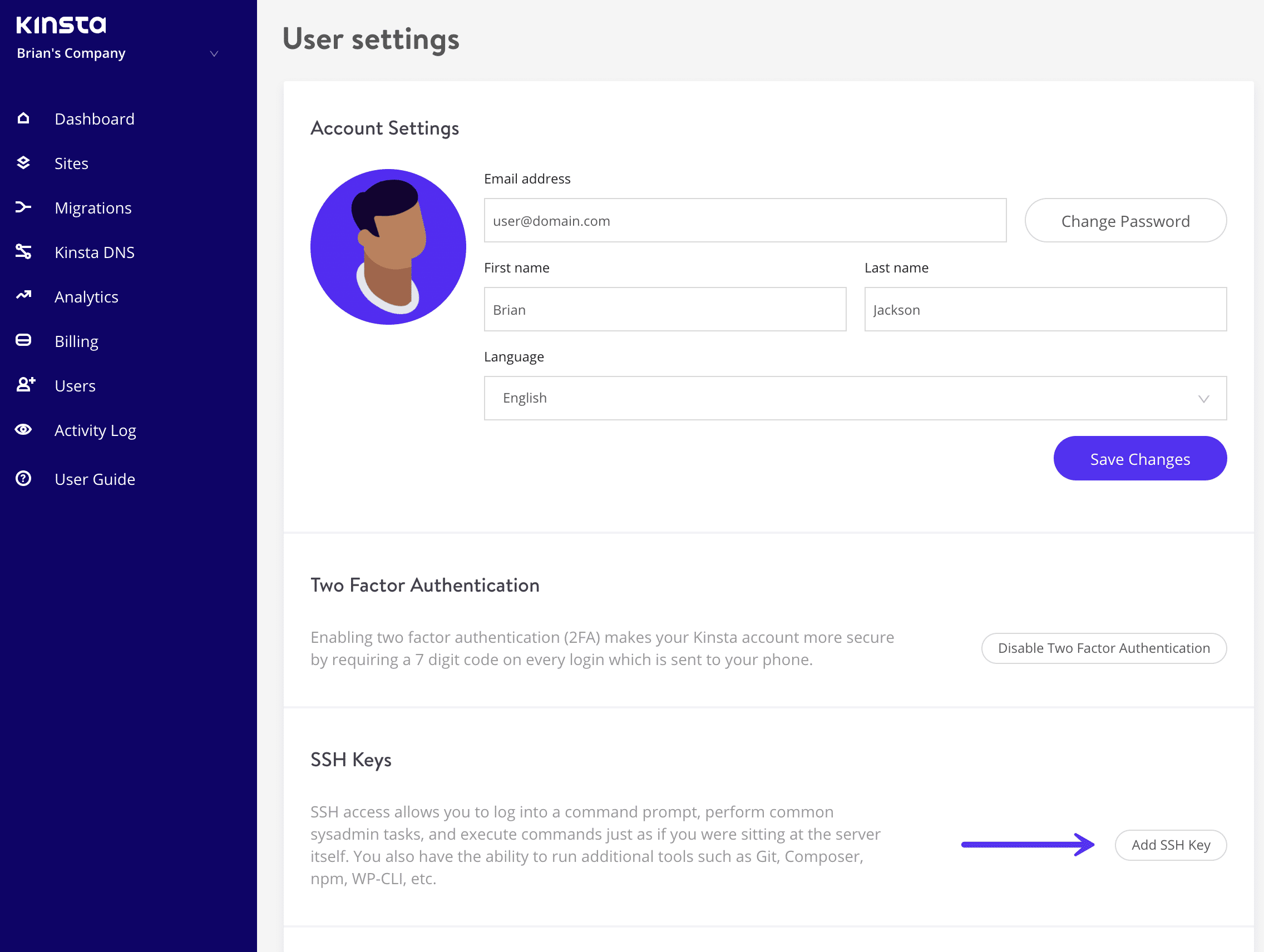Click the User Guide icon in sidebar
This screenshot has width=1264, height=952.
[x=25, y=477]
